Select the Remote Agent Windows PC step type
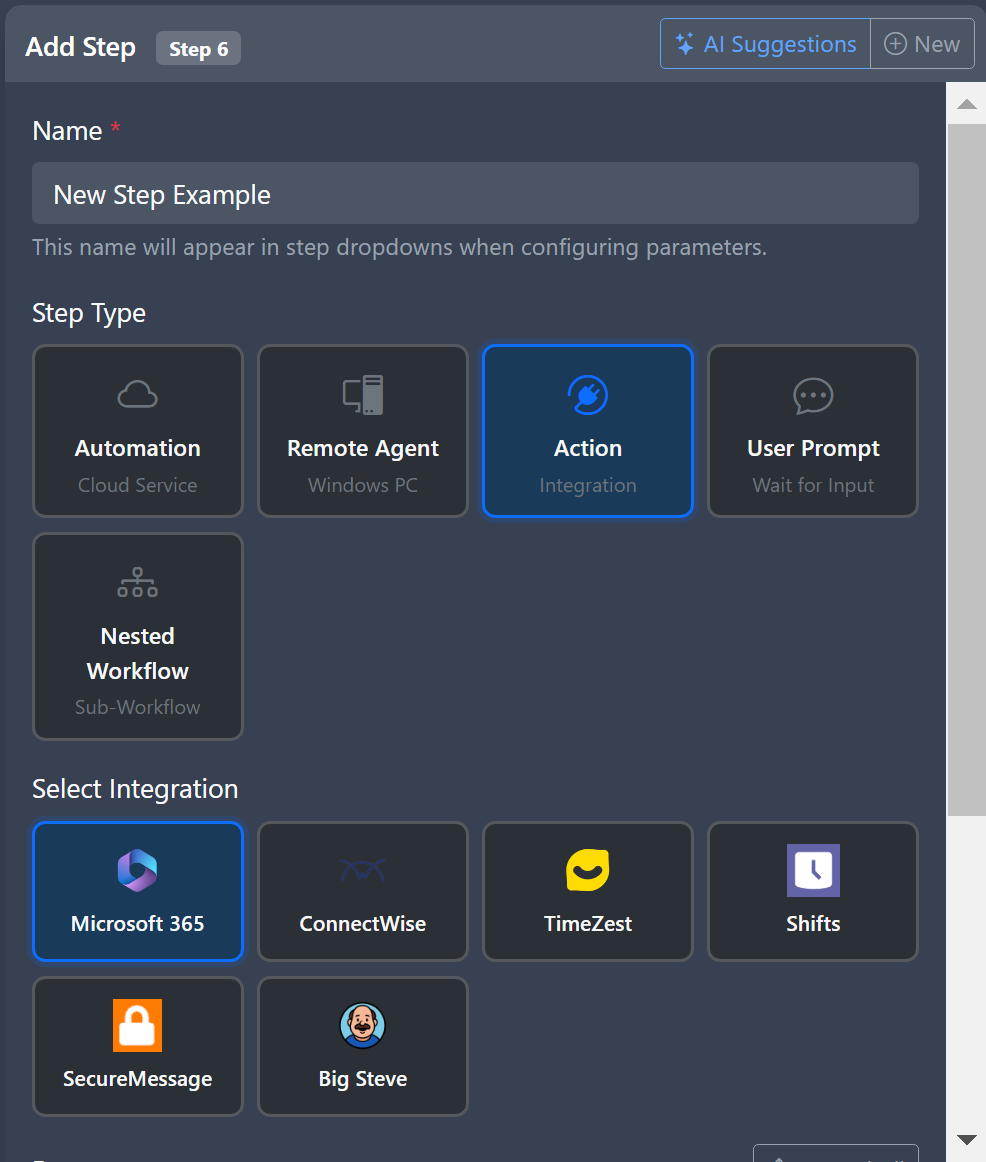 pos(363,431)
